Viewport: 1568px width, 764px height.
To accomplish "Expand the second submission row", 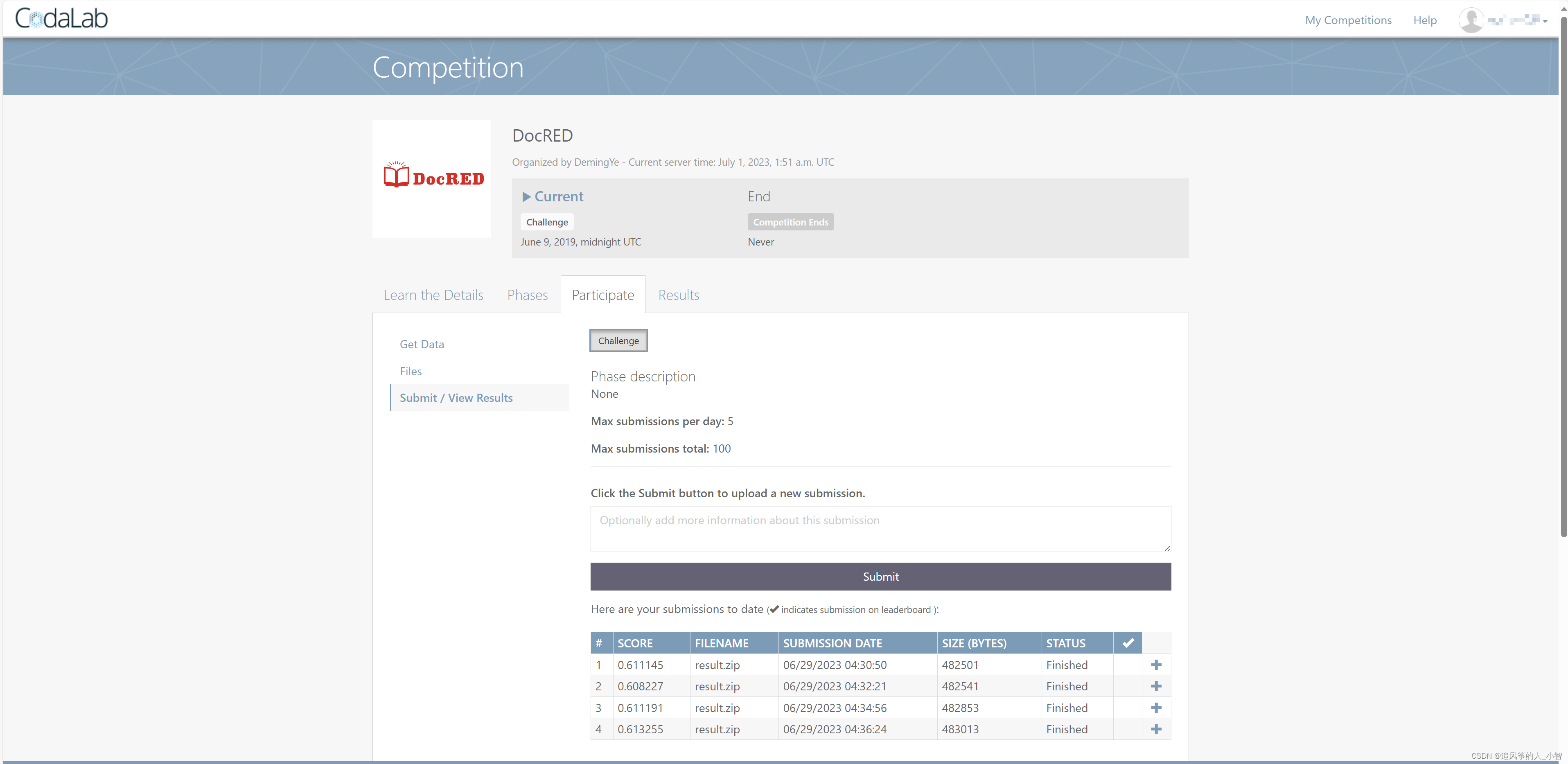I will coord(1157,686).
